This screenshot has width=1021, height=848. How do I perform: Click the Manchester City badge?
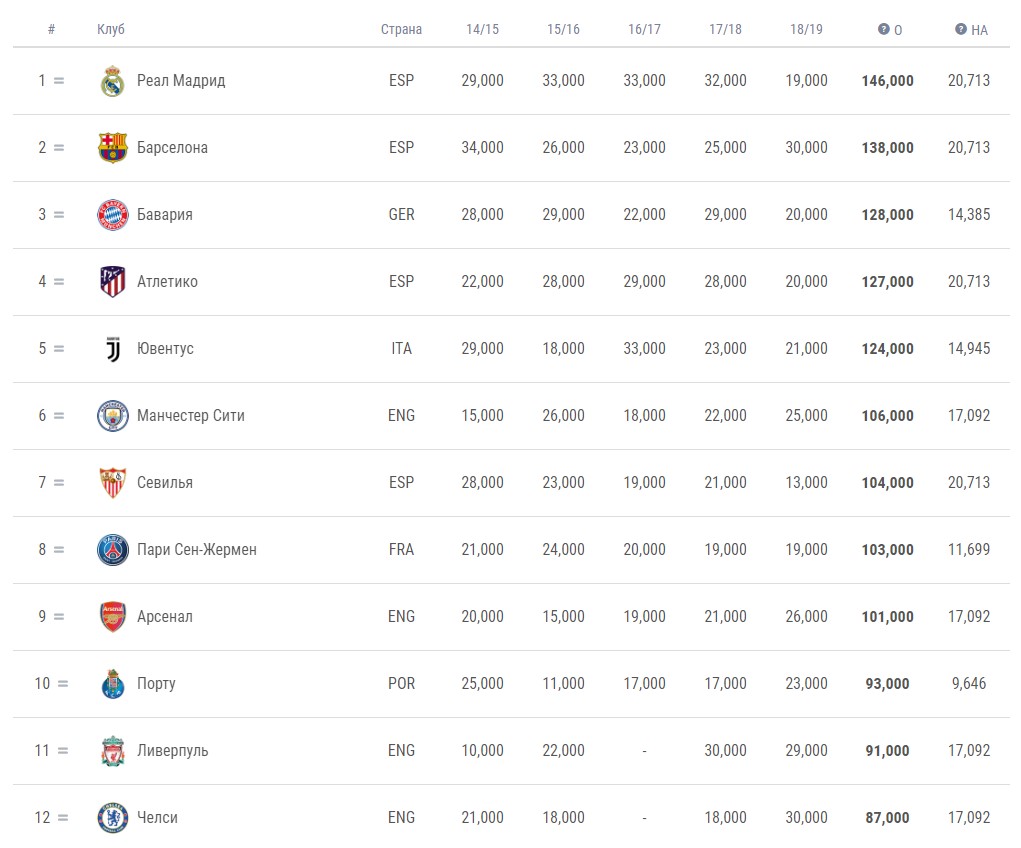(x=113, y=416)
